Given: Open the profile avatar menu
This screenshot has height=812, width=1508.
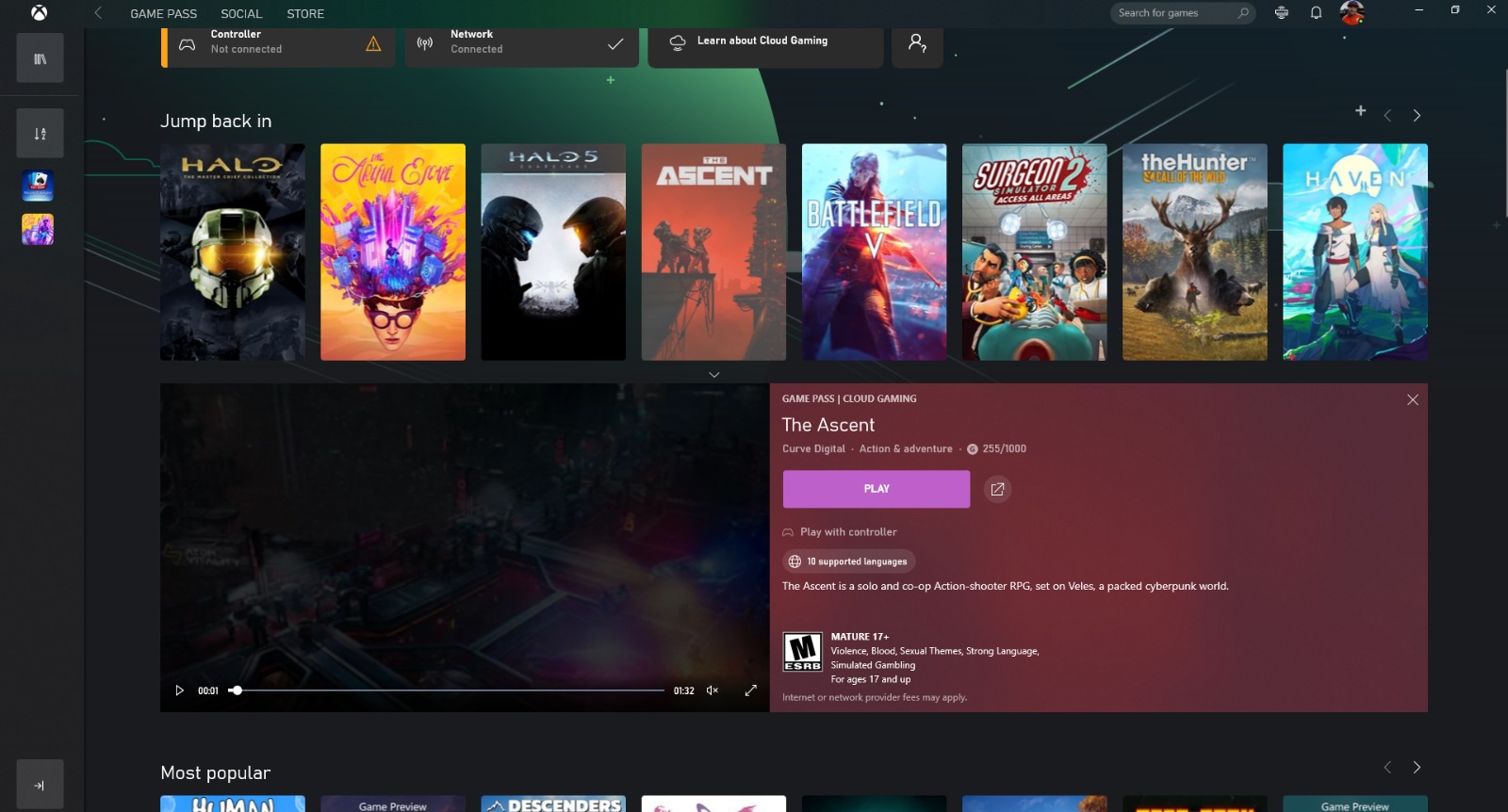Looking at the screenshot, I should (x=1352, y=13).
